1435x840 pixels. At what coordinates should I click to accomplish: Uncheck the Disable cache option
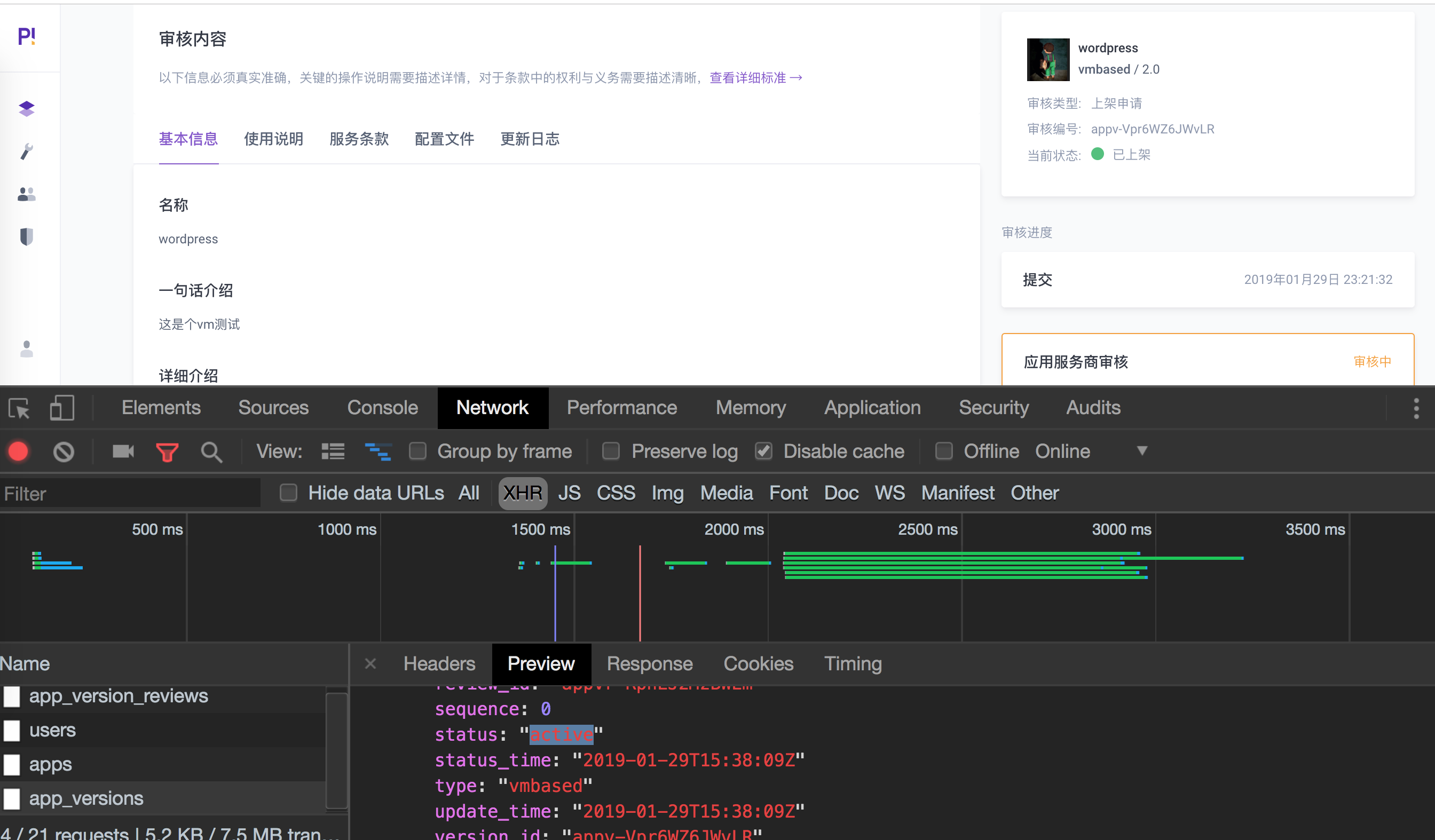pos(763,451)
